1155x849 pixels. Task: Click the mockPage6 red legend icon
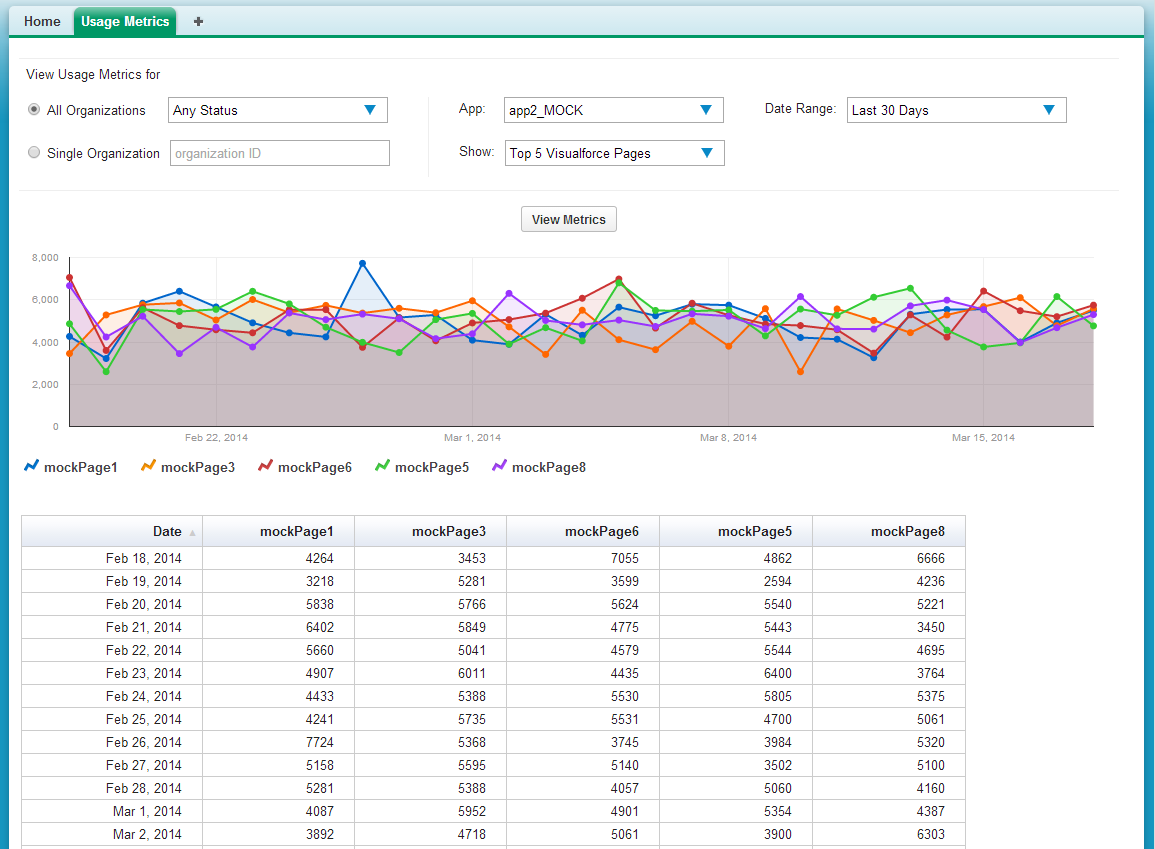point(265,466)
